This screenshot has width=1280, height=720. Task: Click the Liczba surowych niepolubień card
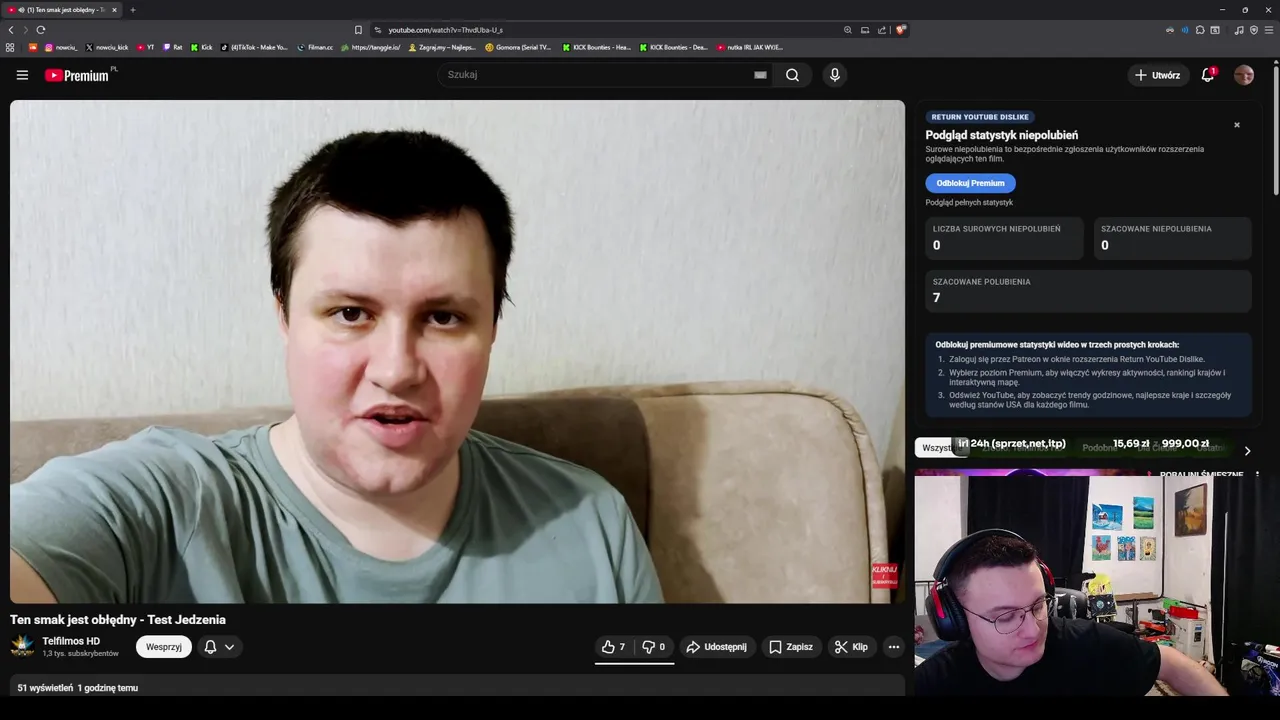(1004, 238)
